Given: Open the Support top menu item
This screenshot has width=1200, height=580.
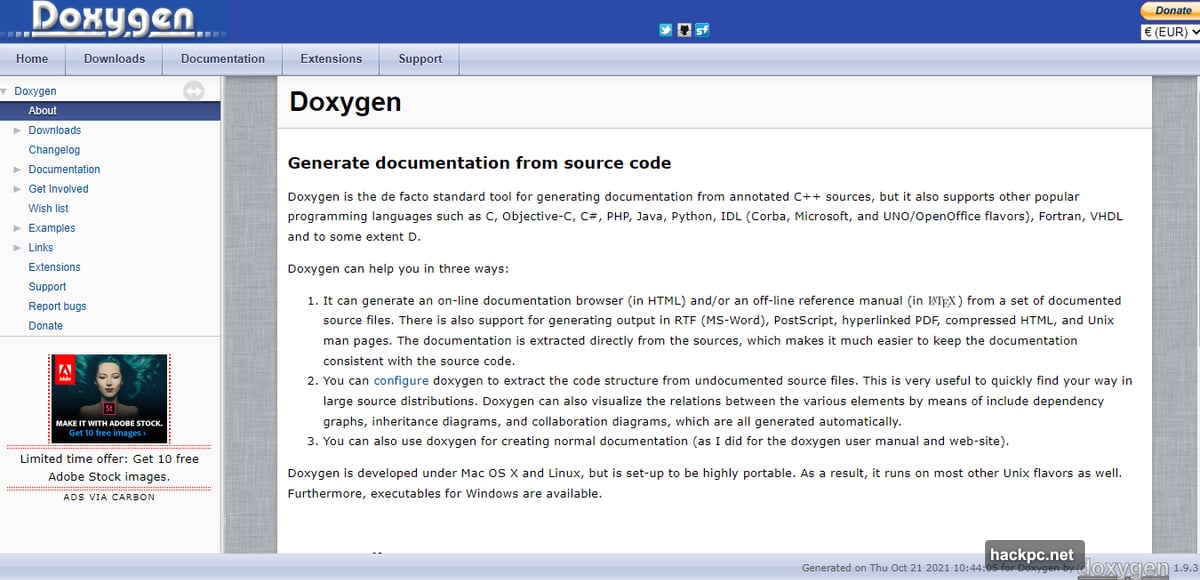Looking at the screenshot, I should click(x=420, y=59).
